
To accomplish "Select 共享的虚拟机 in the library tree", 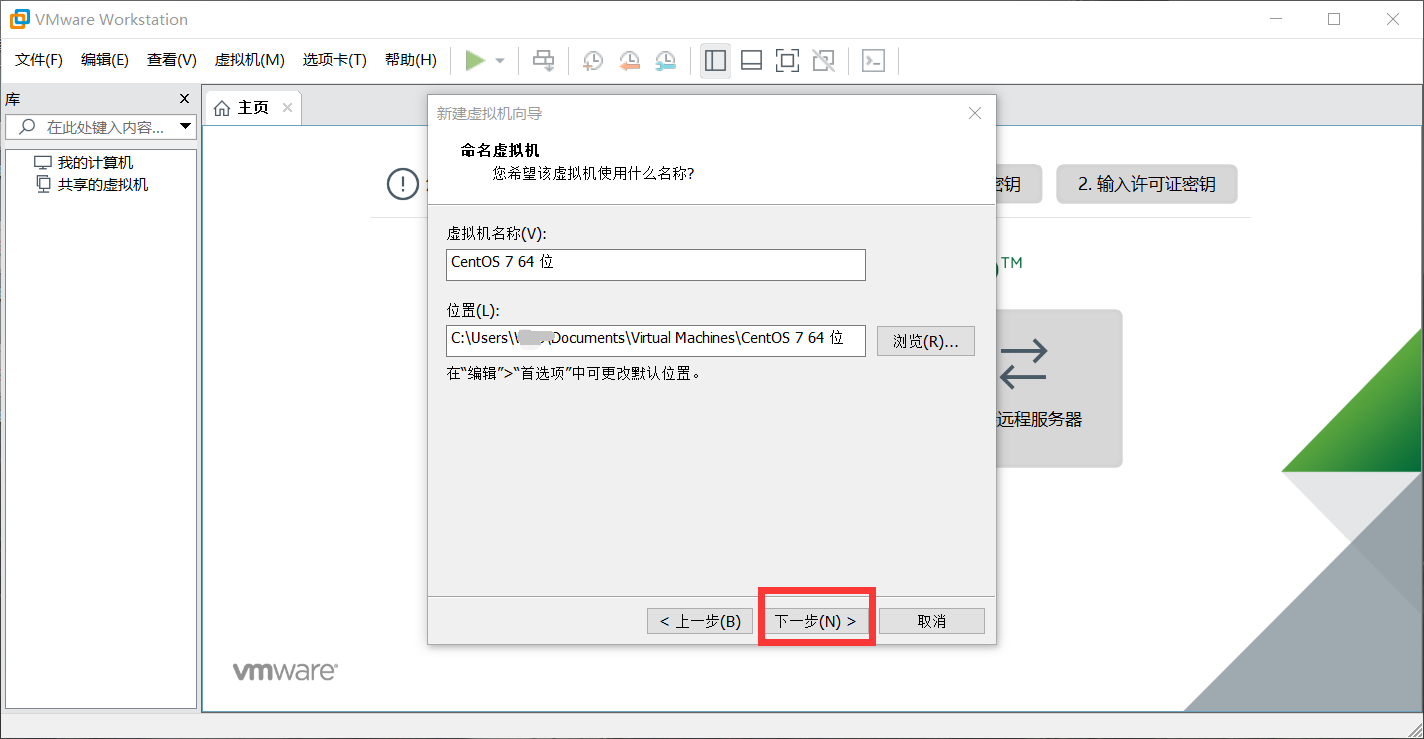I will [103, 184].
